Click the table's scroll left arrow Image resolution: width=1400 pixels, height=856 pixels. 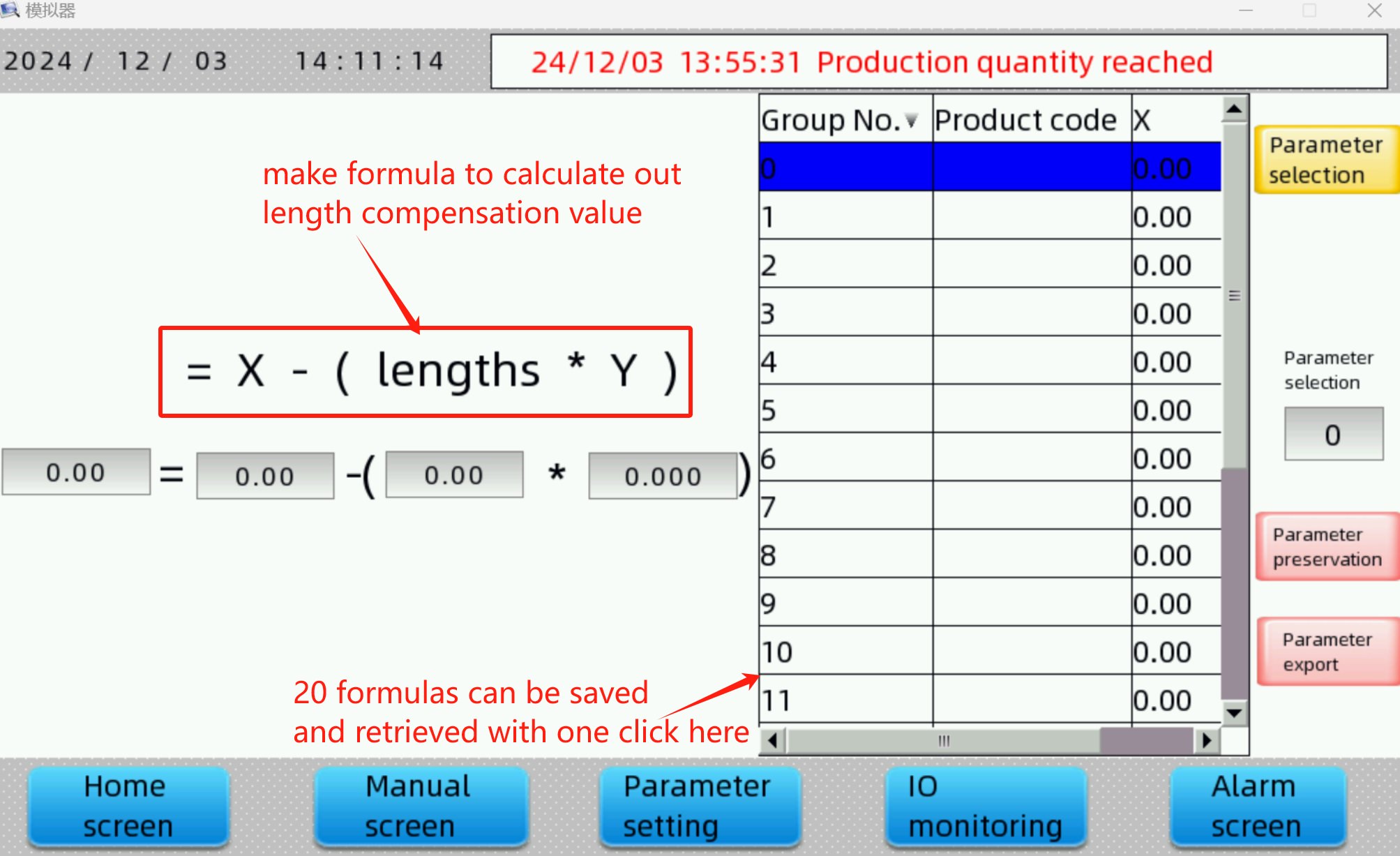[773, 740]
